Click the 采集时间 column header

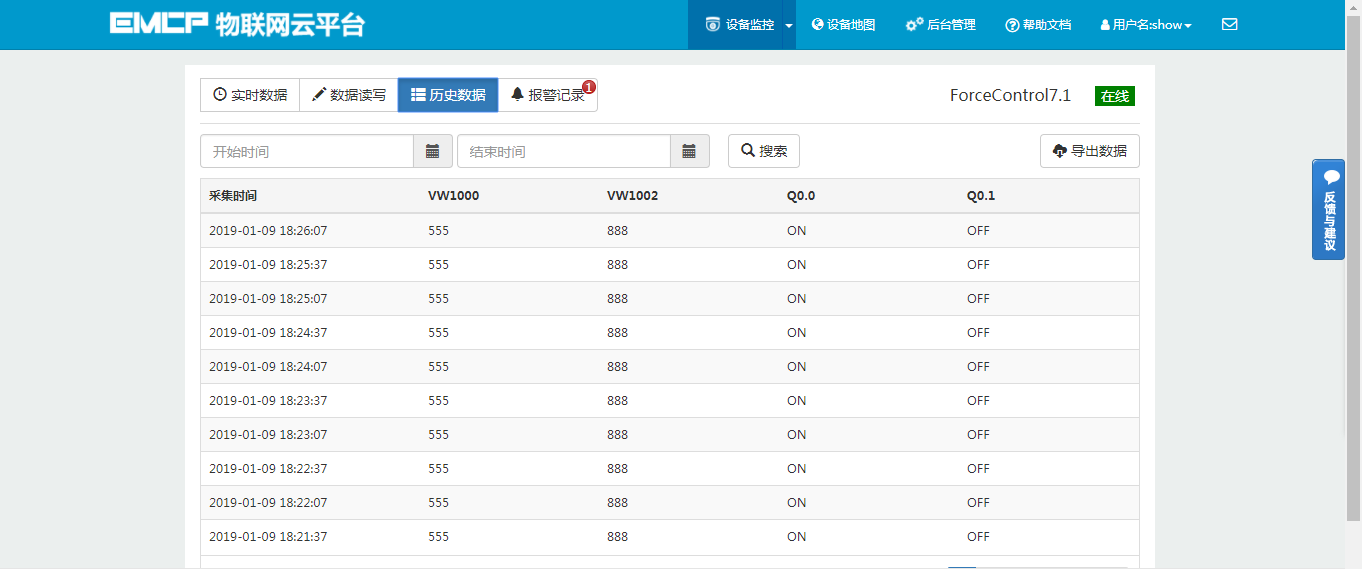click(x=233, y=196)
